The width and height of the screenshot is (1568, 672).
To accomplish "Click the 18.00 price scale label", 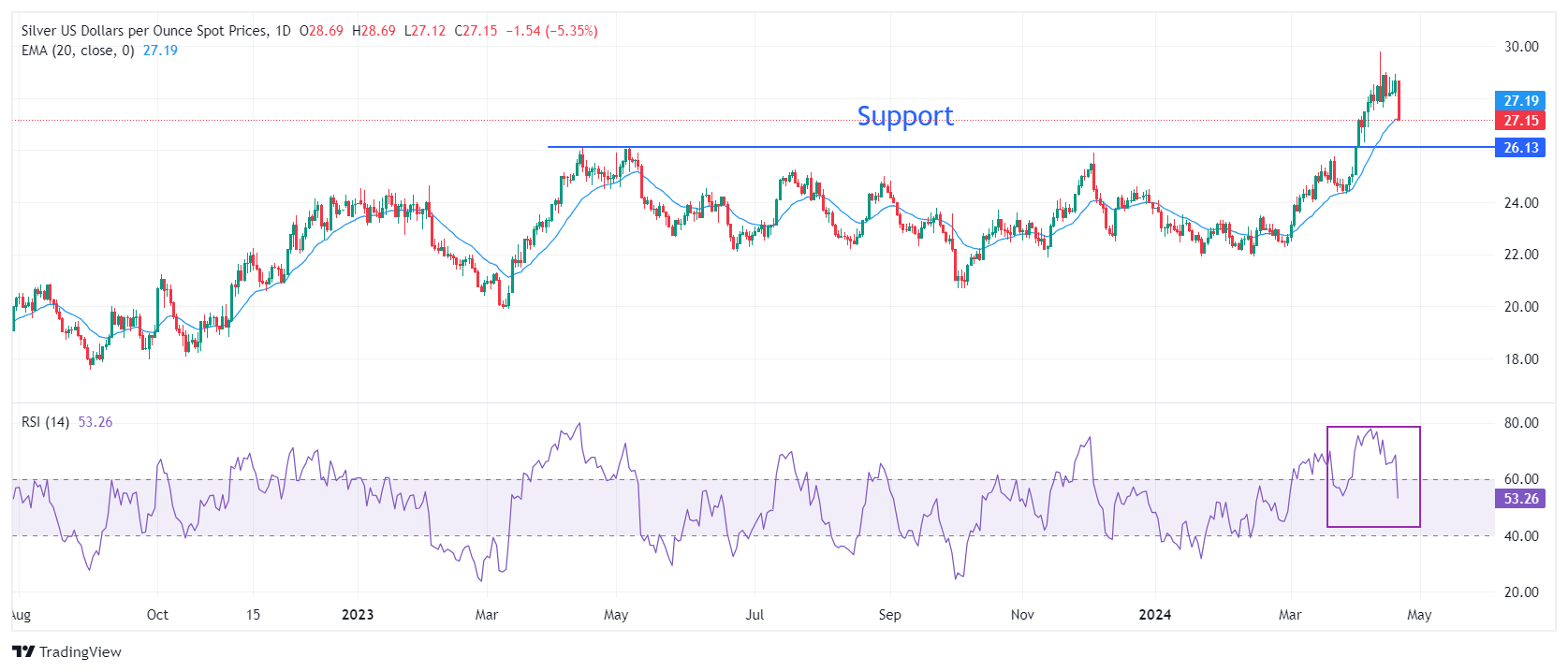I will tap(1521, 359).
